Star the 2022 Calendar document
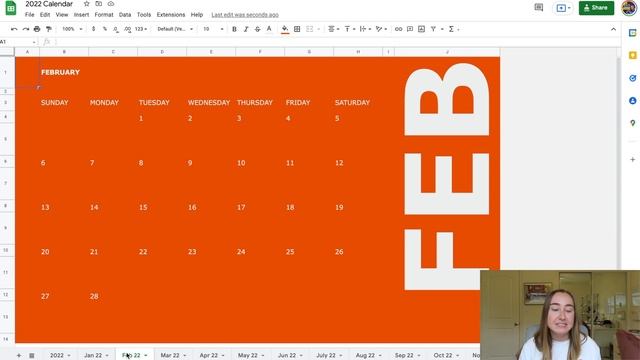The image size is (640, 360). [x=87, y=4]
